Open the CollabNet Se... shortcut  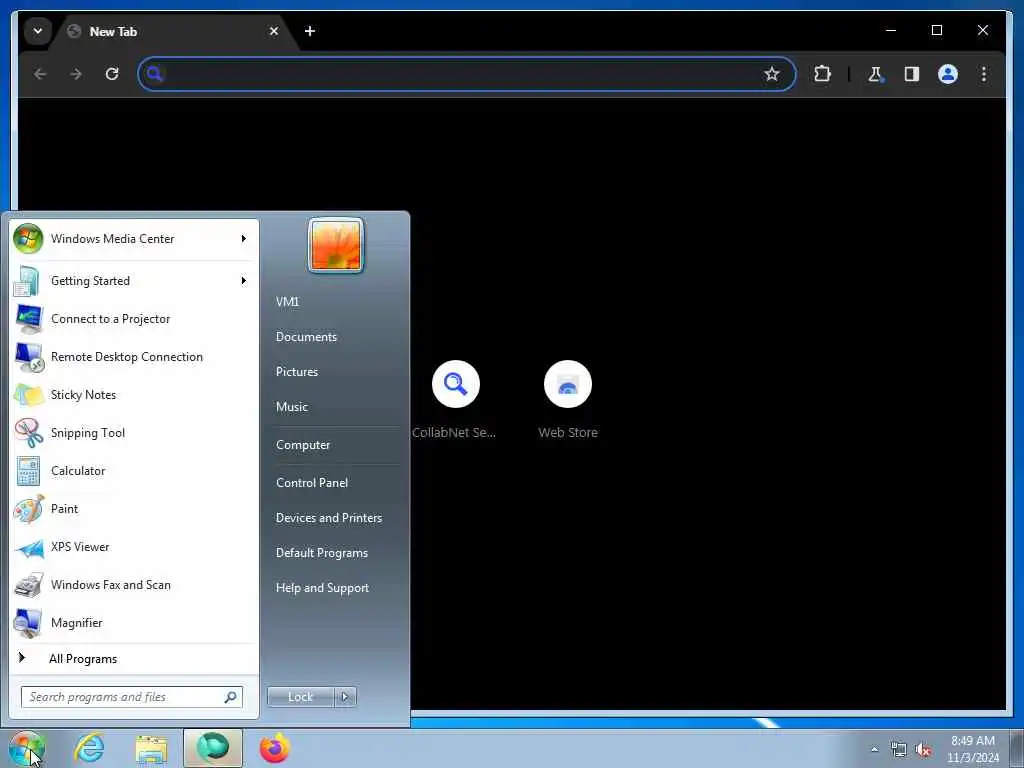click(x=455, y=400)
